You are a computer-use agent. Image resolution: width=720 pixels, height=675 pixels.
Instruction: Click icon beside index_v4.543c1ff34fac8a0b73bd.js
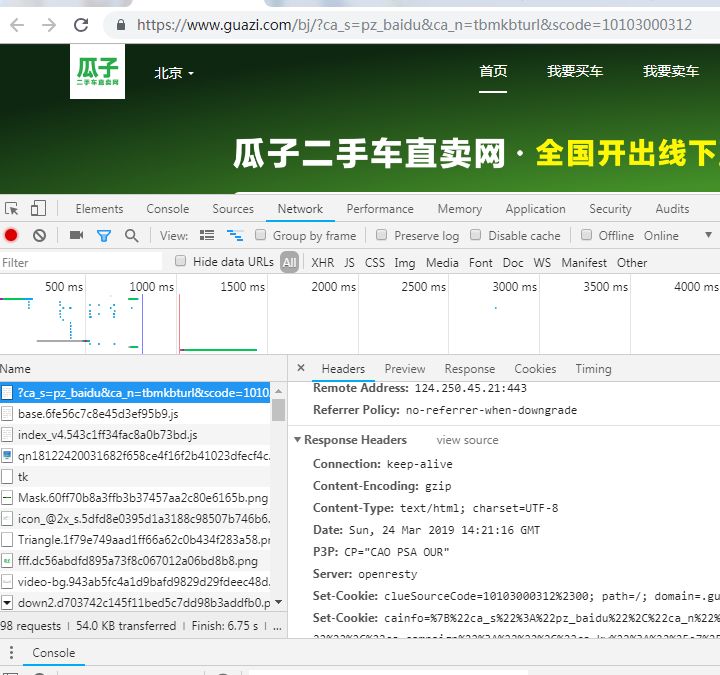[7, 435]
